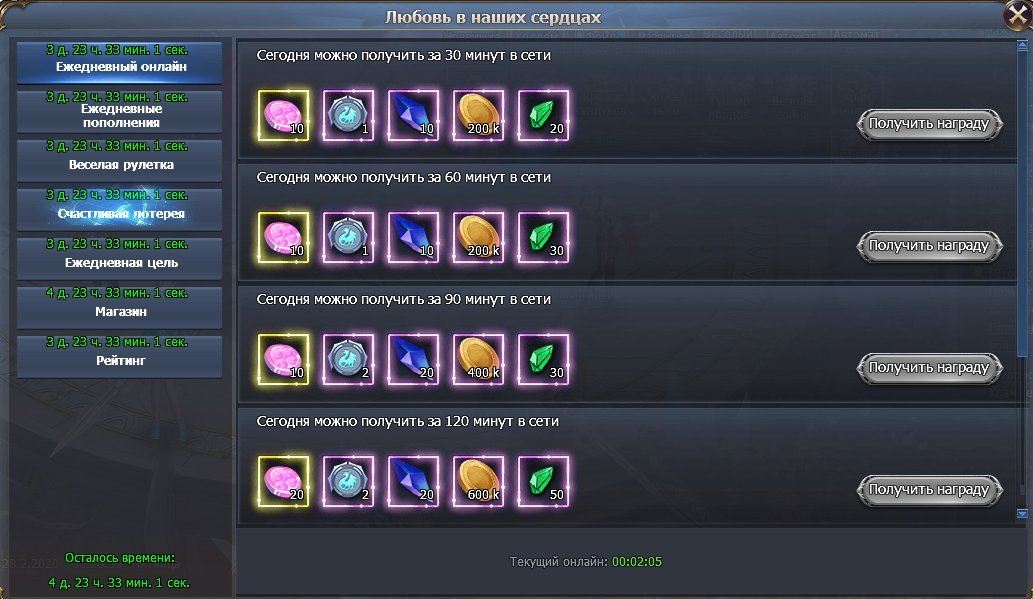Claim reward for 30 minutes online
Screen dimensions: 1033x599
(x=929, y=124)
